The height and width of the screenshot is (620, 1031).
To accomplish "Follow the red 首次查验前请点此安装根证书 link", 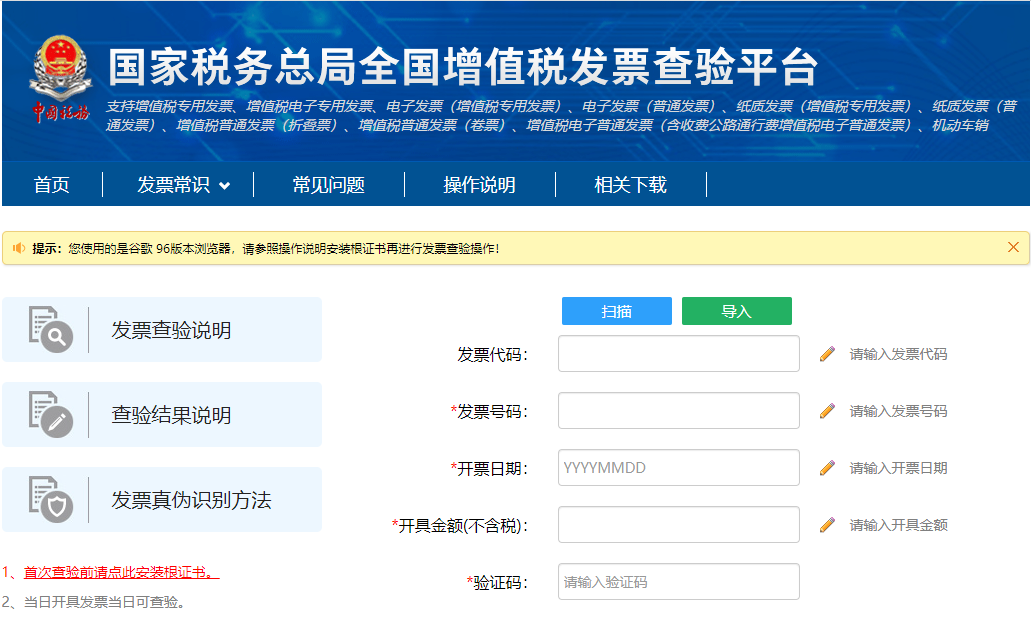I will (x=122, y=572).
